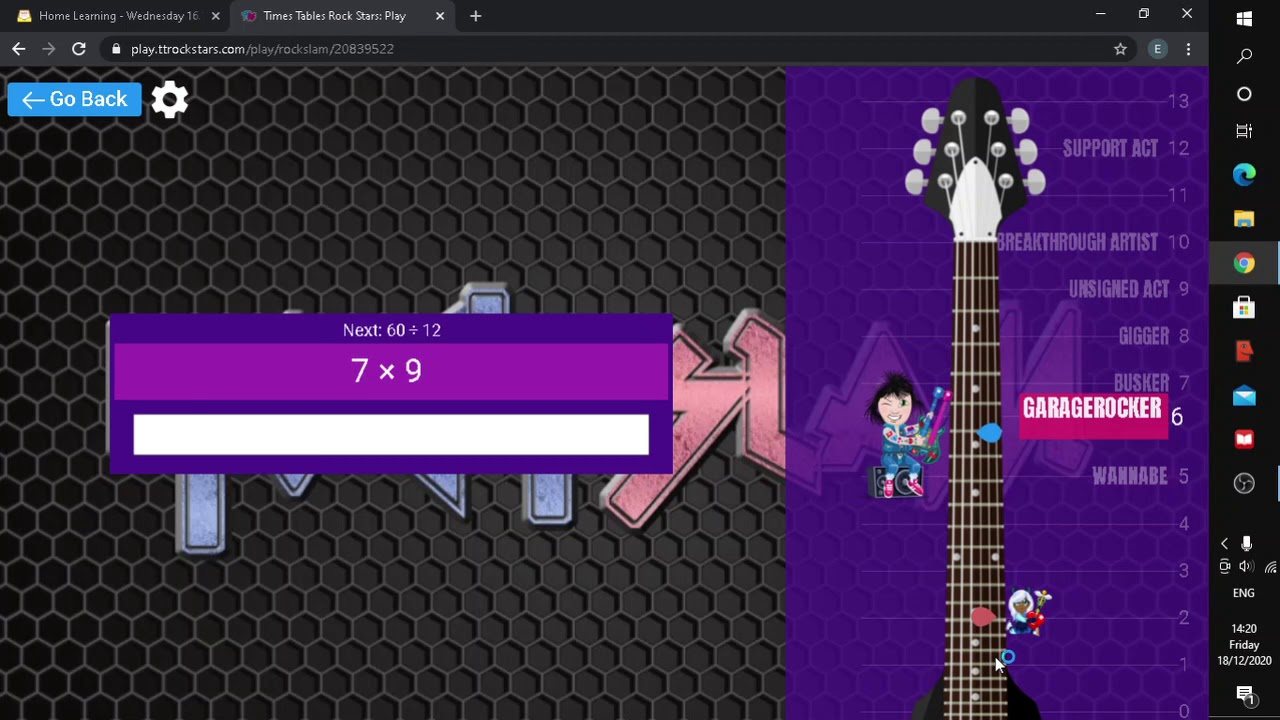This screenshot has height=720, width=1280.
Task: Open the red face app on taskbar
Action: tap(1244, 351)
